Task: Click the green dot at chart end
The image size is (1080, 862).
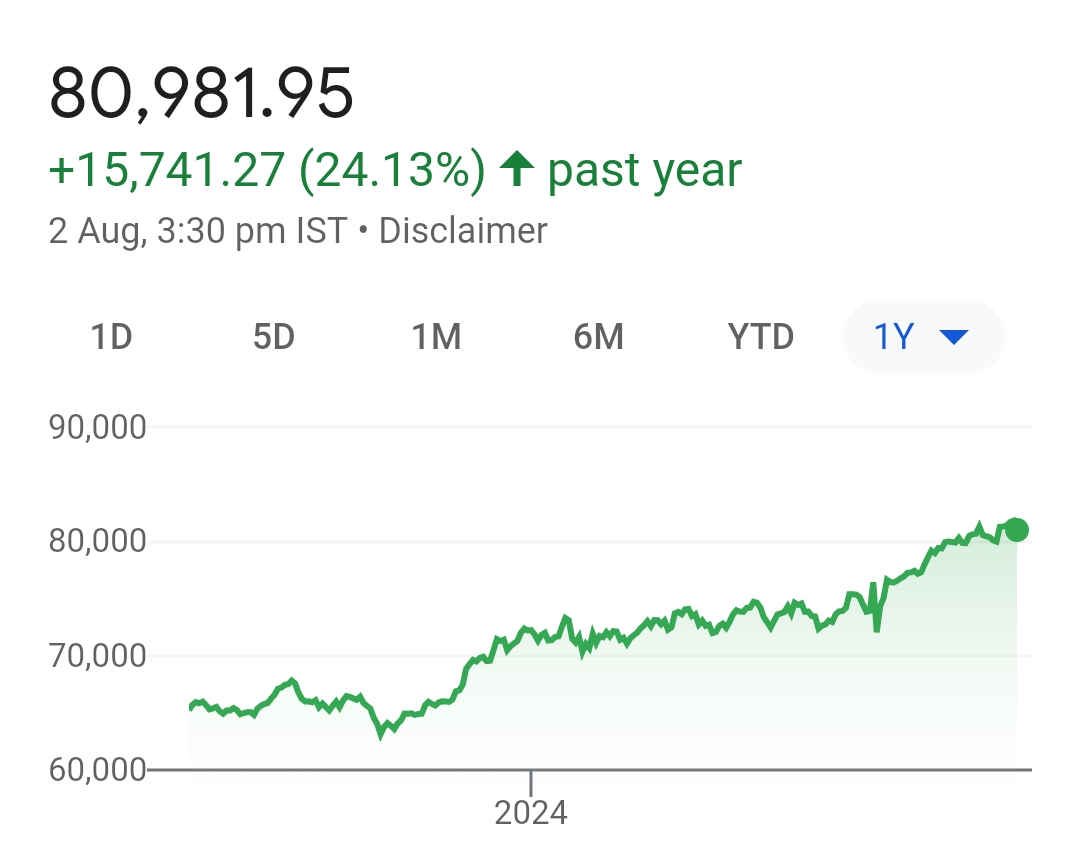Action: coord(1016,530)
